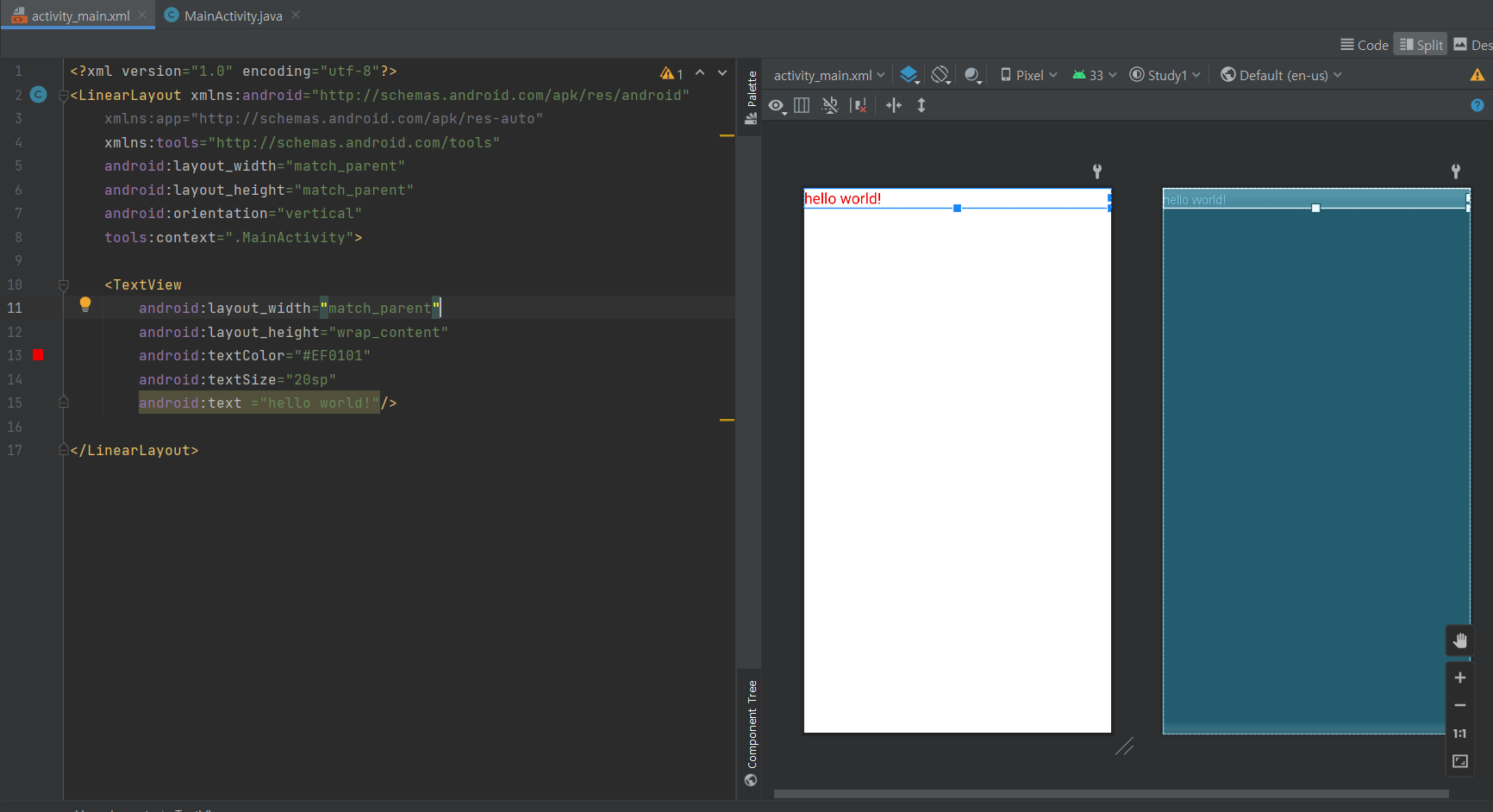Set zoom to 1:1 actual size
The image size is (1493, 812).
[x=1459, y=734]
